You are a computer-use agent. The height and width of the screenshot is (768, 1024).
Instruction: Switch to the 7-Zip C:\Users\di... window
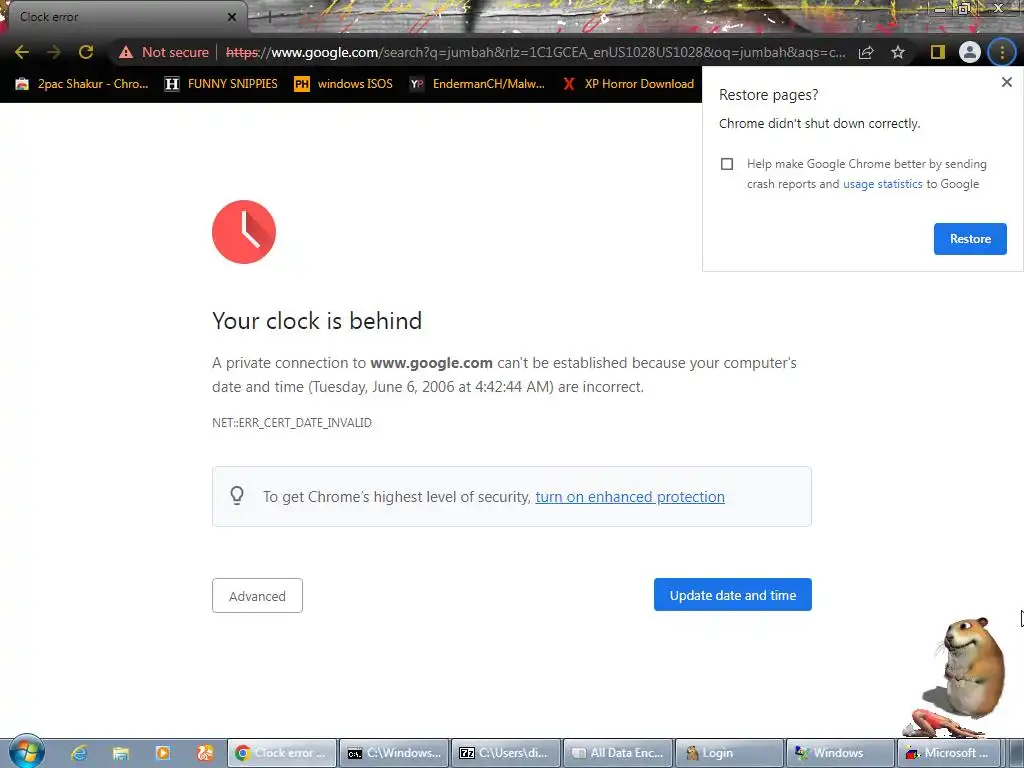point(506,753)
